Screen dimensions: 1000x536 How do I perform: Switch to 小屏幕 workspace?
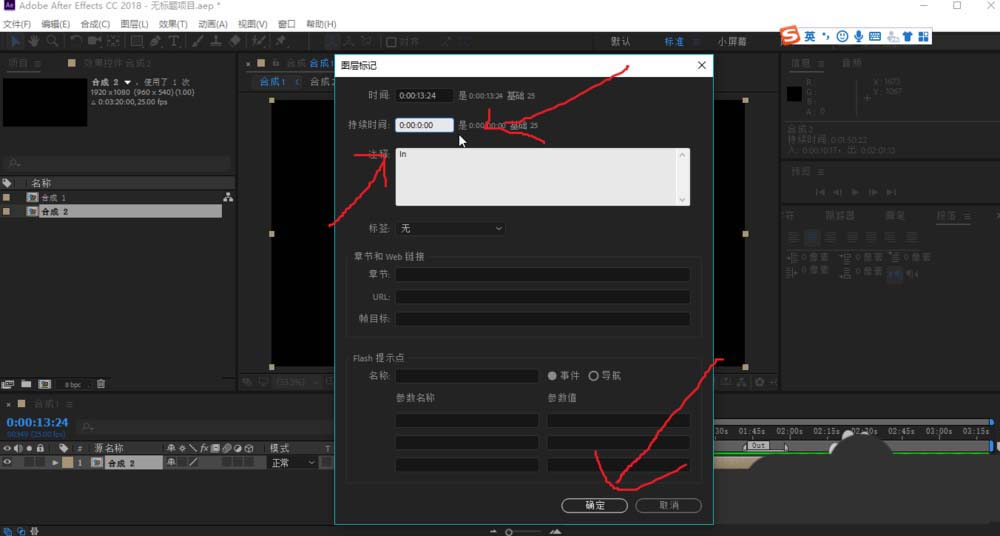[x=732, y=42]
